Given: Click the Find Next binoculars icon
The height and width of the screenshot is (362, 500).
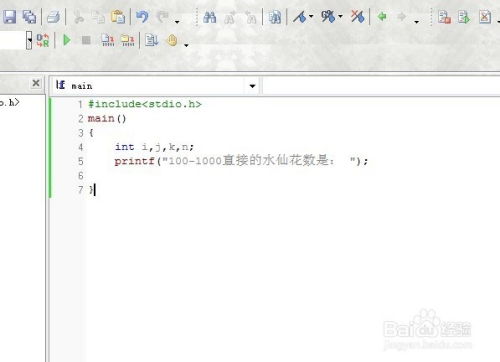Looking at the screenshot, I should point(230,17).
